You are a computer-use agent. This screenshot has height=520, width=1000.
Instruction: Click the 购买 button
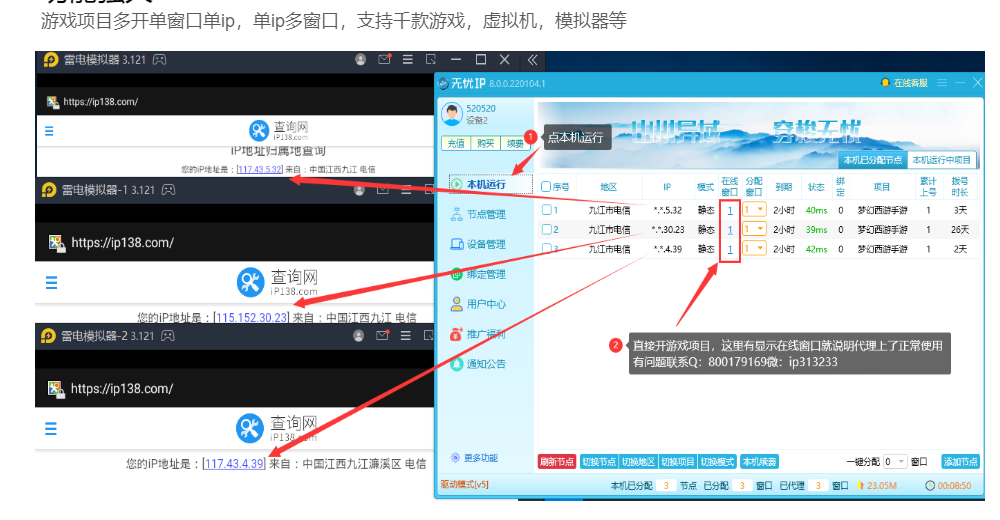485,144
